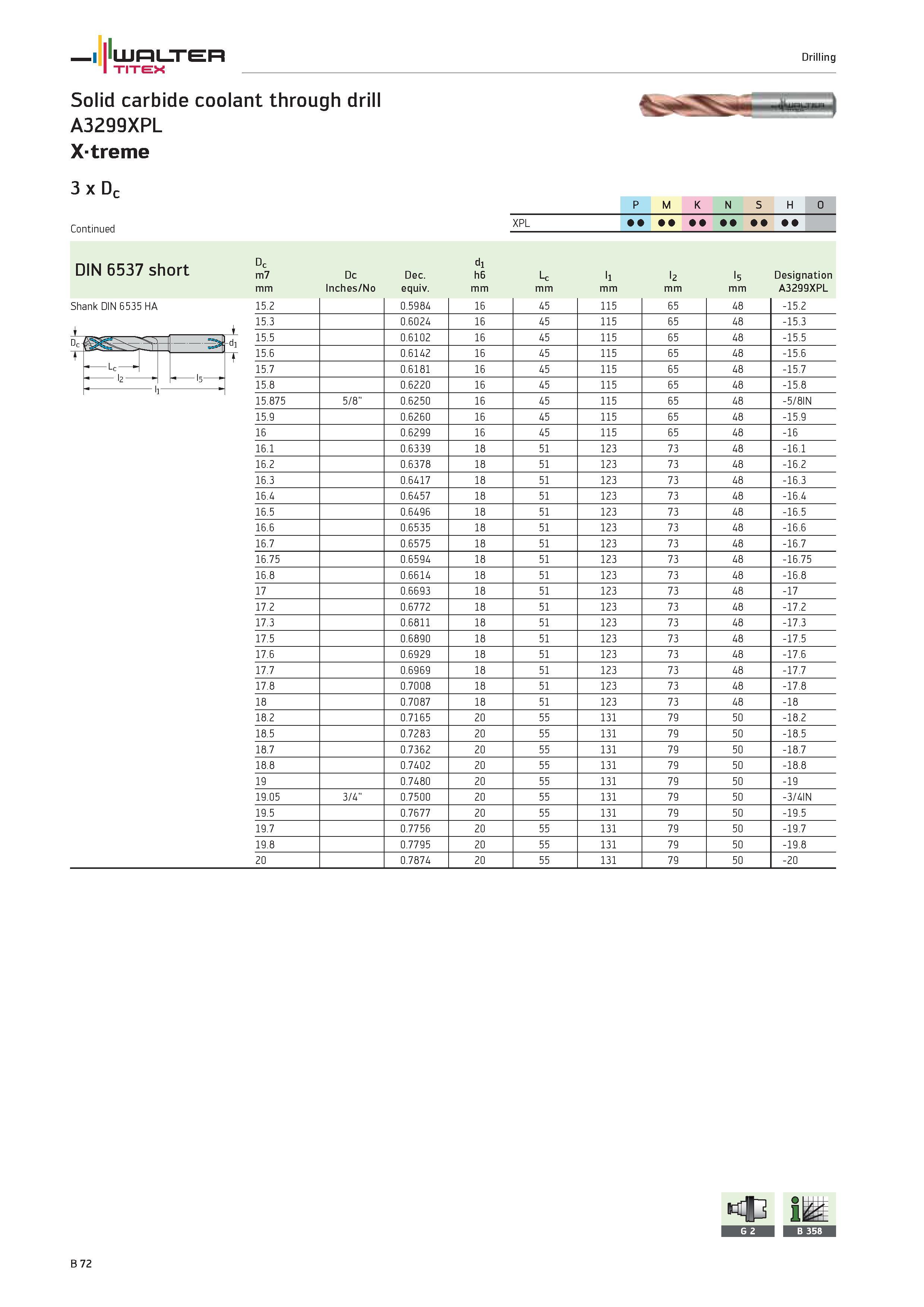This screenshot has height=1307, width=924.
Task: Click the "Dec. equiv." column header
Action: [415, 282]
